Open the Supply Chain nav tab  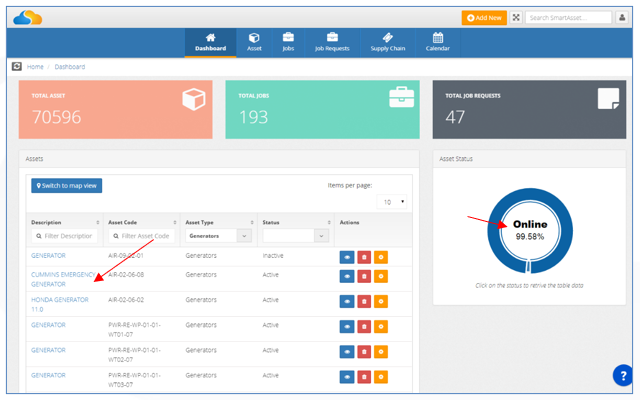click(x=388, y=43)
